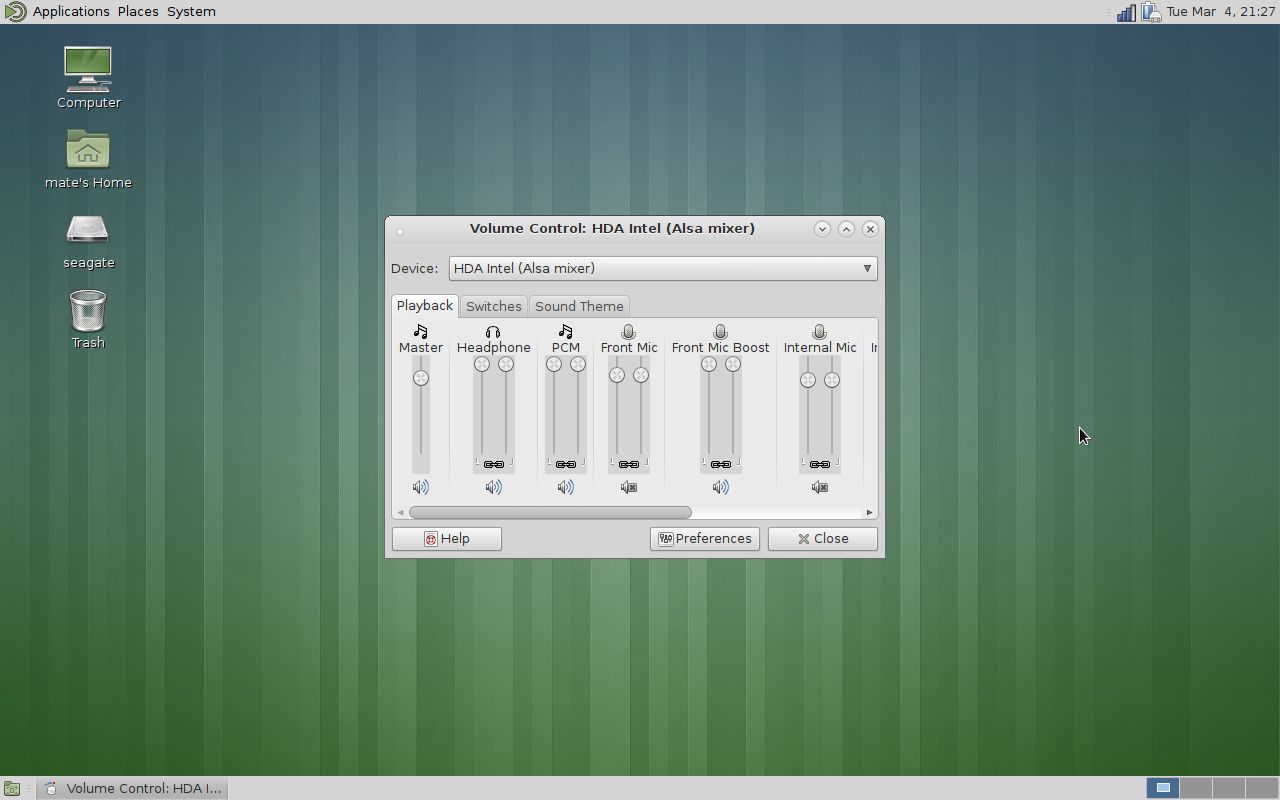This screenshot has height=800, width=1280.
Task: Click the Help button
Action: point(447,538)
